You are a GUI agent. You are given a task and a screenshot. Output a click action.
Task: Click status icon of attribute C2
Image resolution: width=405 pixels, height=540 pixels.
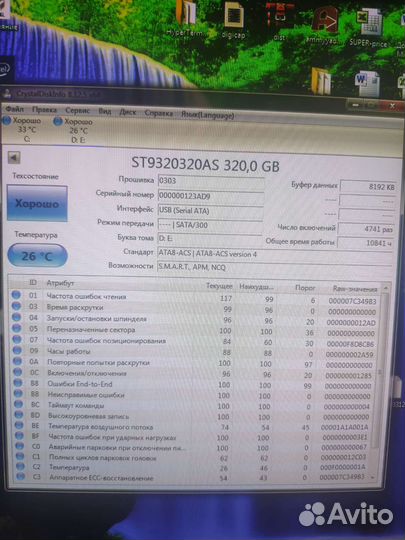(21, 467)
